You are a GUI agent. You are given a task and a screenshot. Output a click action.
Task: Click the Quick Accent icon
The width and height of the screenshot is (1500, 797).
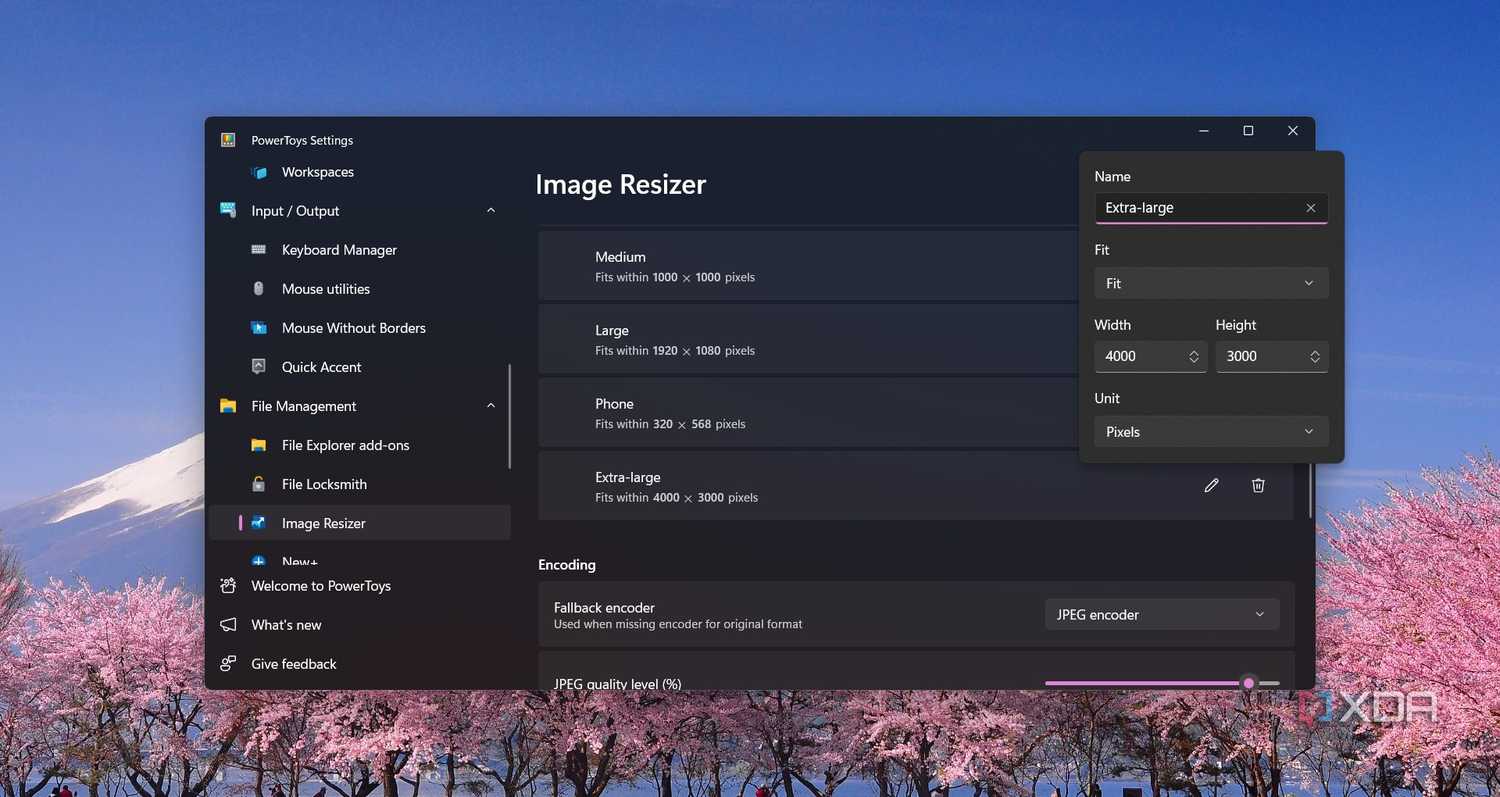pyautogui.click(x=259, y=367)
